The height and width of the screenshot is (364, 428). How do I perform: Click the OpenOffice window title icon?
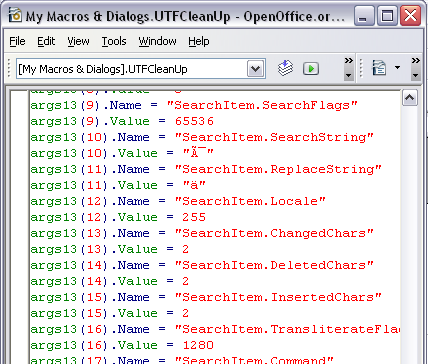tap(15, 16)
